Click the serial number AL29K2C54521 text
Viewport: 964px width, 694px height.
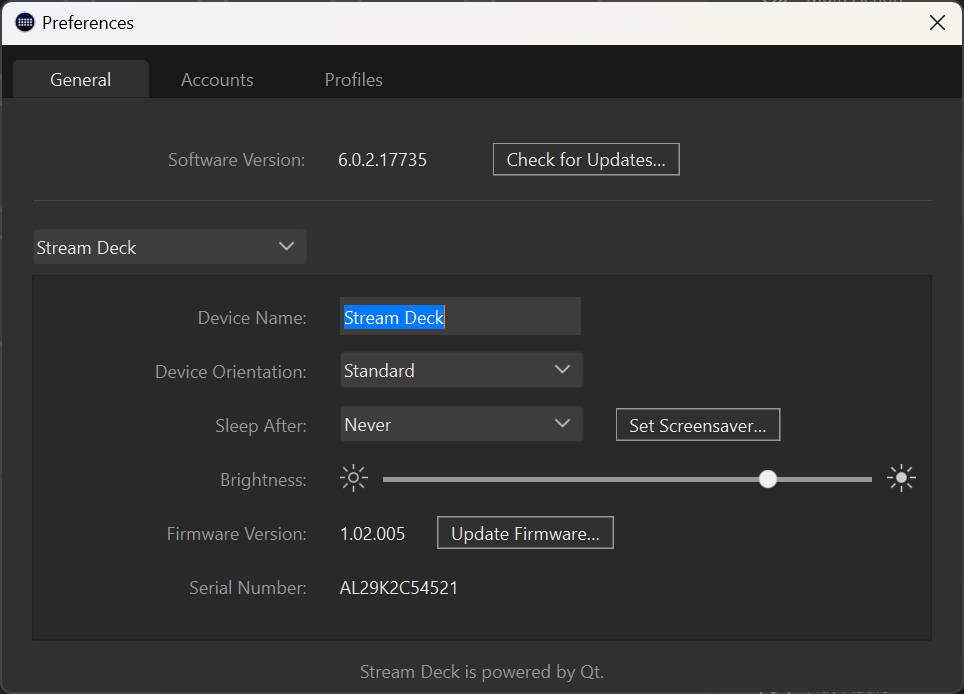[398, 588]
